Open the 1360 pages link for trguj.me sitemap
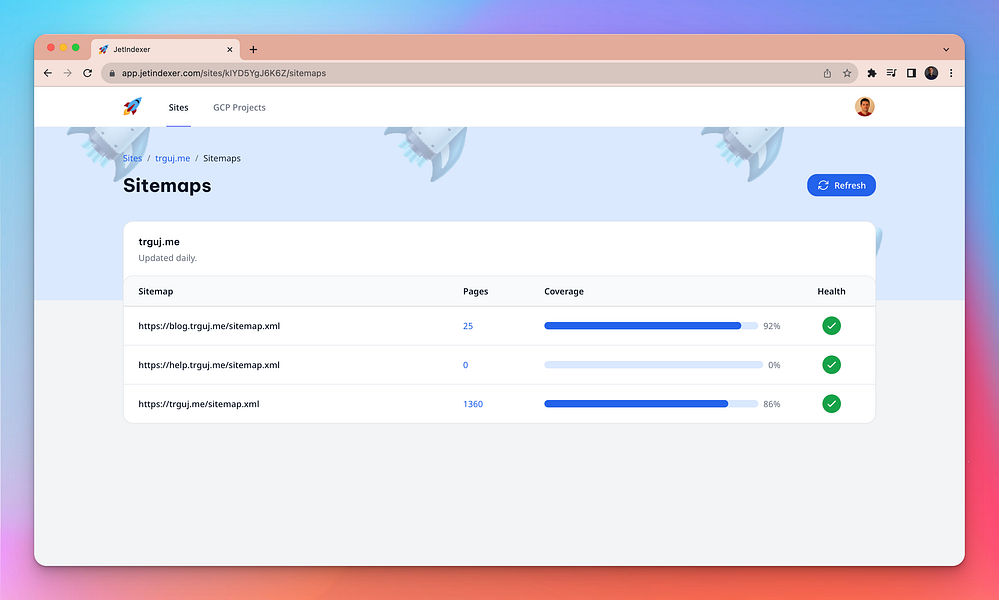 point(473,404)
